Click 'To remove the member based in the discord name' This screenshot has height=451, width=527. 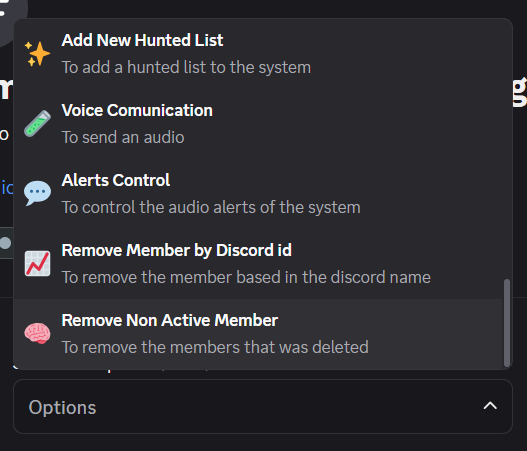point(246,277)
